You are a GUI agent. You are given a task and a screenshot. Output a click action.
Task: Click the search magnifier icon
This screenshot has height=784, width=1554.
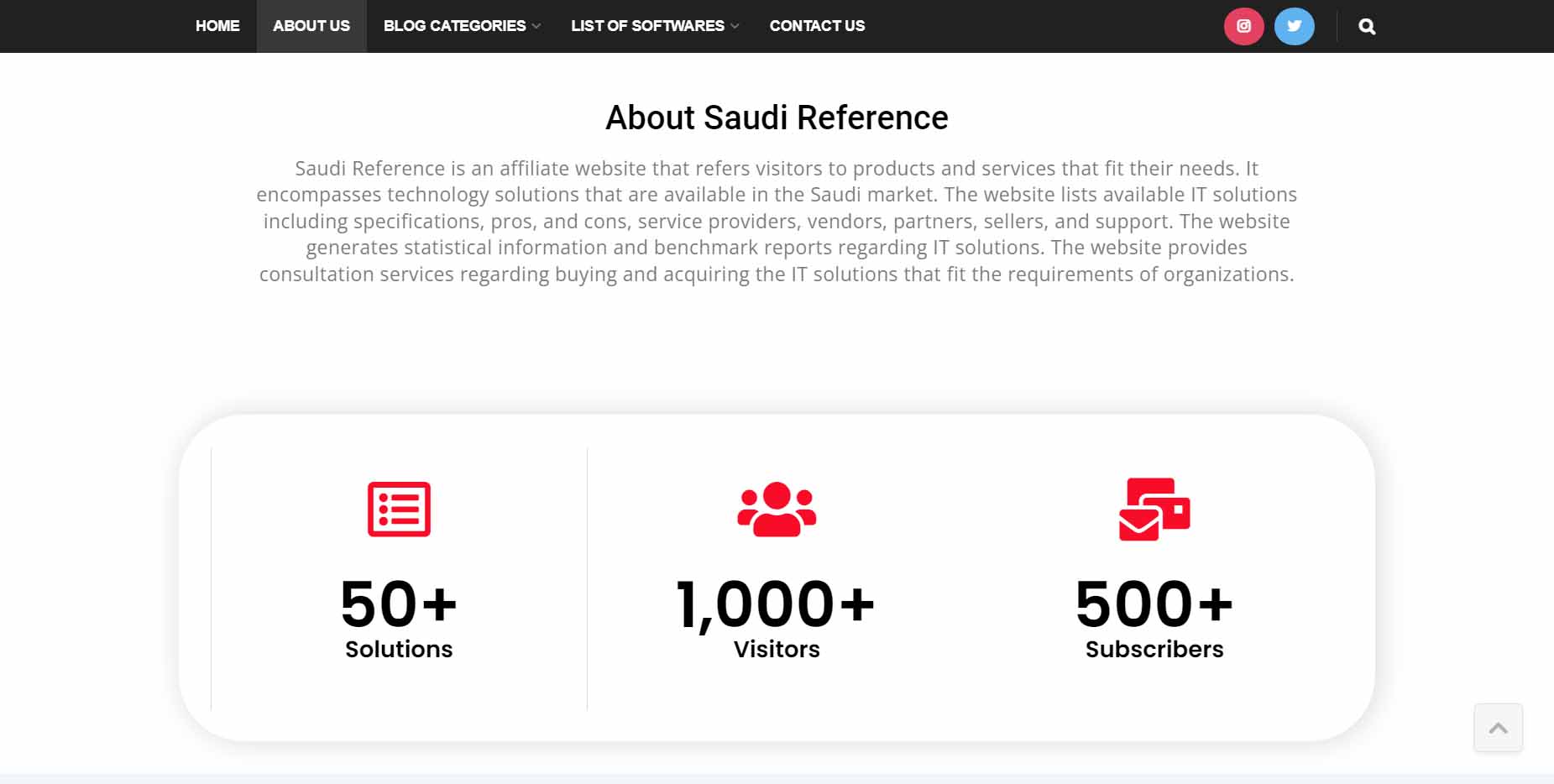tap(1367, 27)
